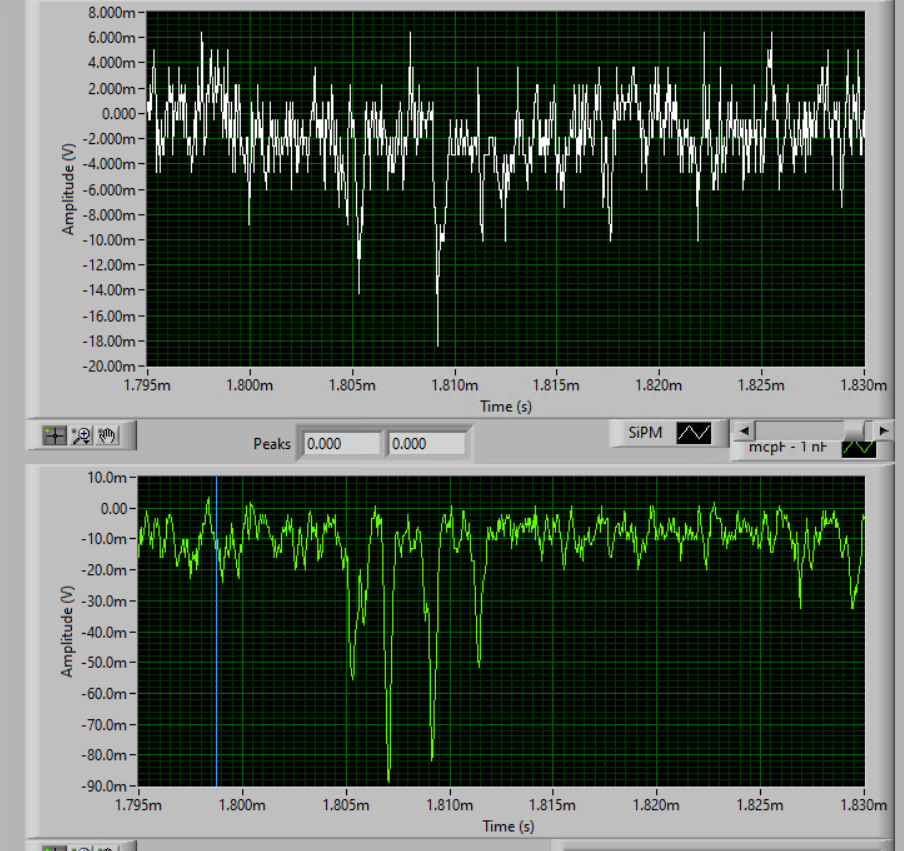The image size is (904, 851).
Task: Click the mcpF - 1 nF legend label
Action: [x=788, y=448]
